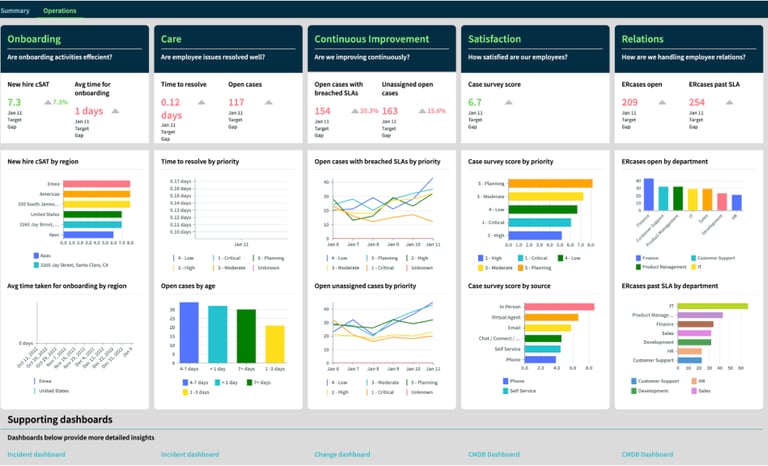Click the Time to resolve trend arrow
This screenshot has height=466, width=768.
pos(201,102)
